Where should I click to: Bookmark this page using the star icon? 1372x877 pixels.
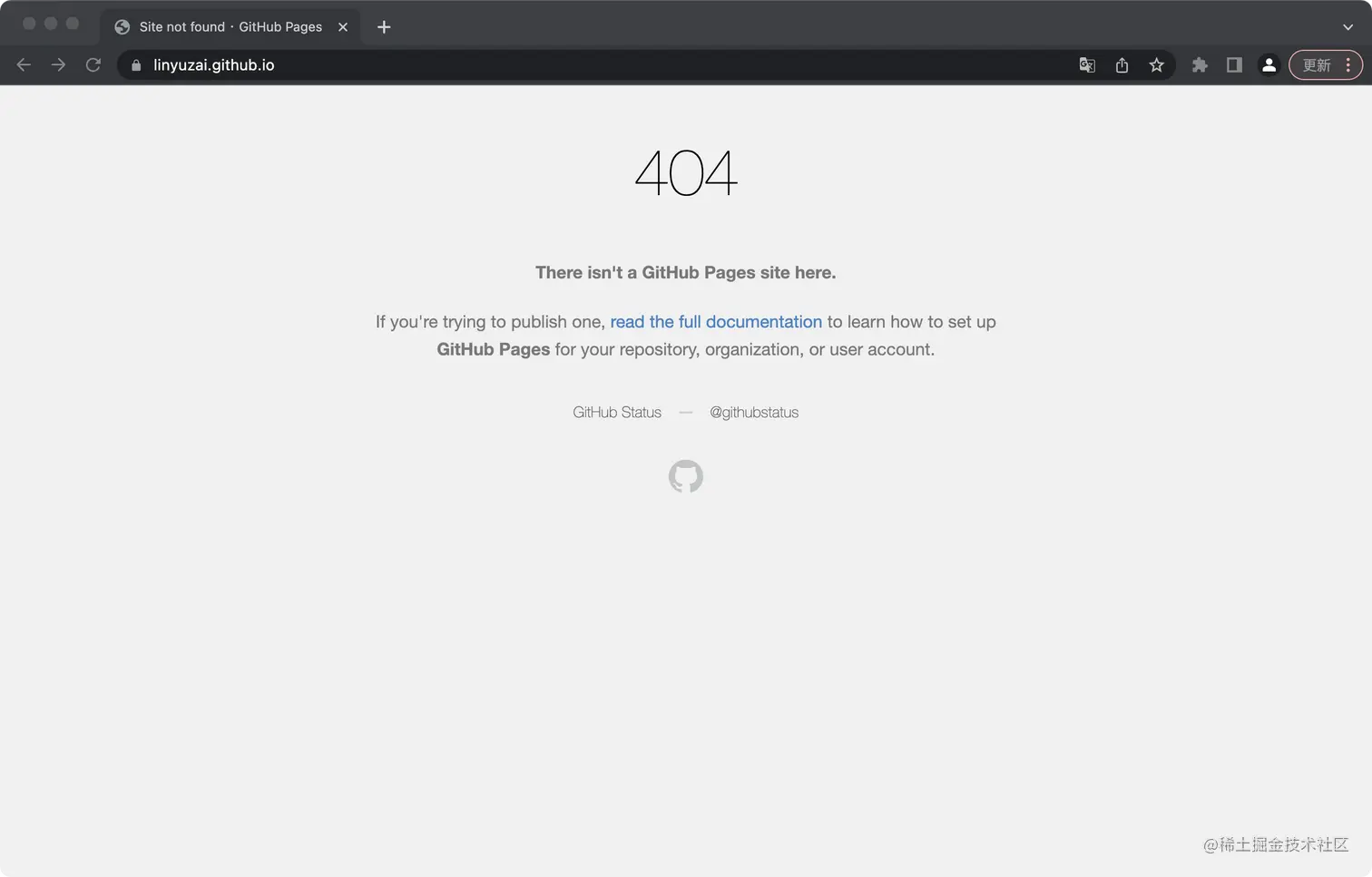point(1157,64)
